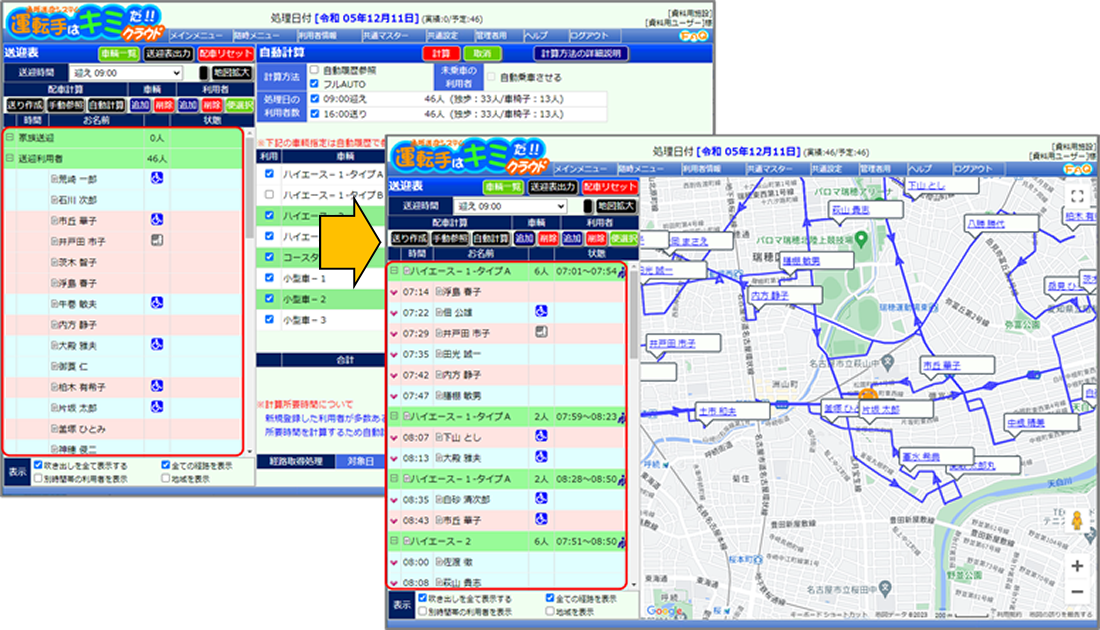Click ログアウト in the front window
1100x630 pixels.
(973, 169)
